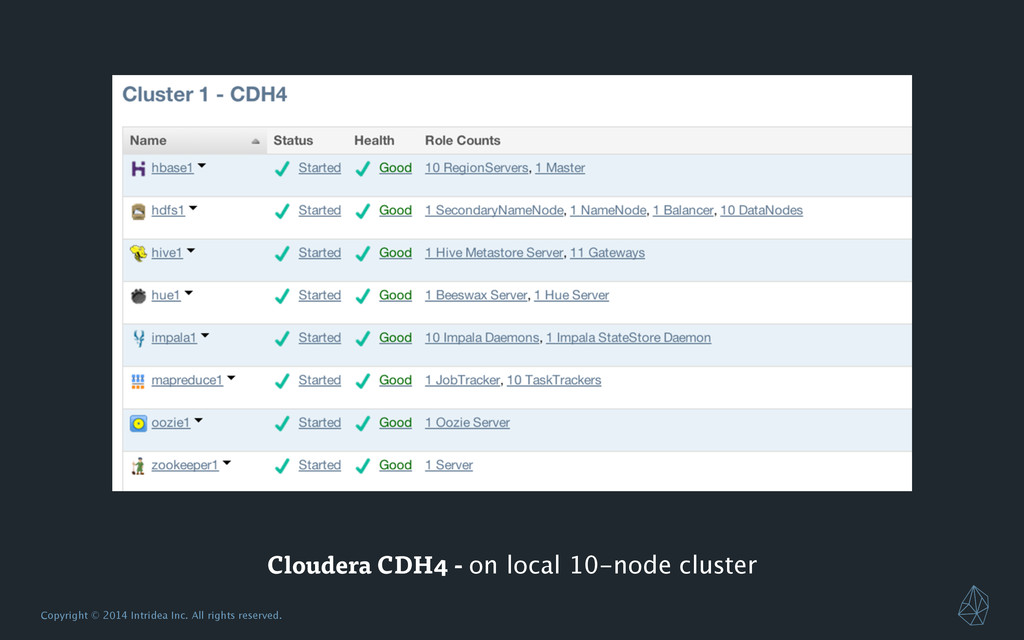This screenshot has height=640, width=1024.
Task: Open the hdfs1 actions dropdown arrow
Action: [x=193, y=208]
